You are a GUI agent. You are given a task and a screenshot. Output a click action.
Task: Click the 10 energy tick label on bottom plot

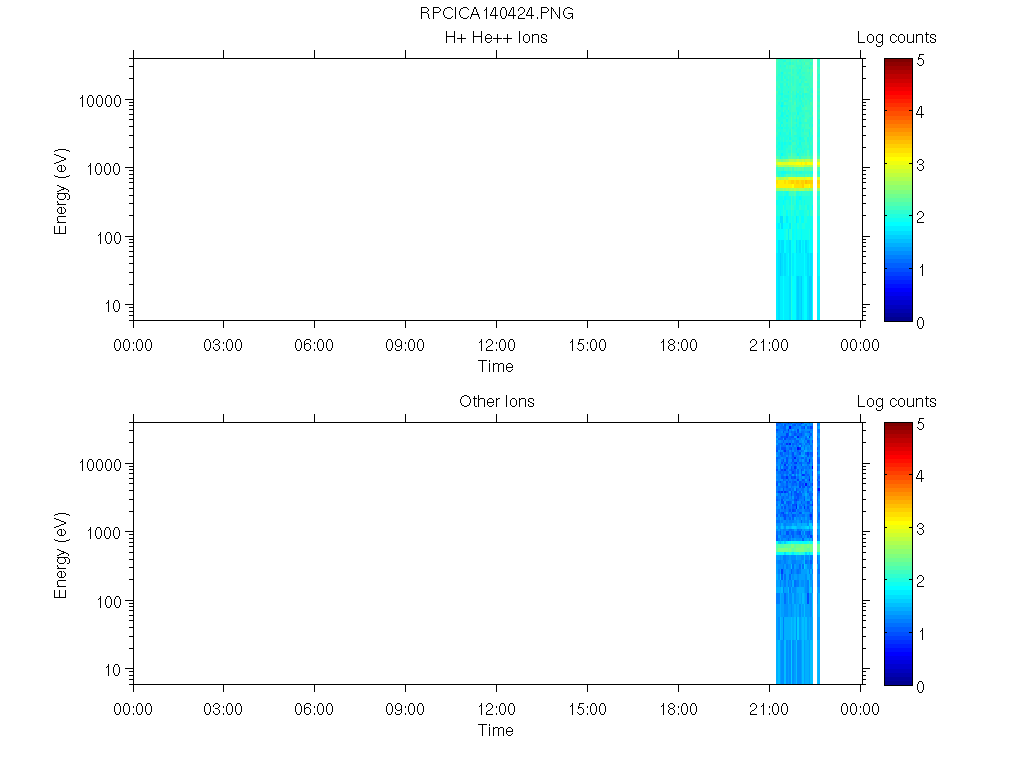pos(112,669)
